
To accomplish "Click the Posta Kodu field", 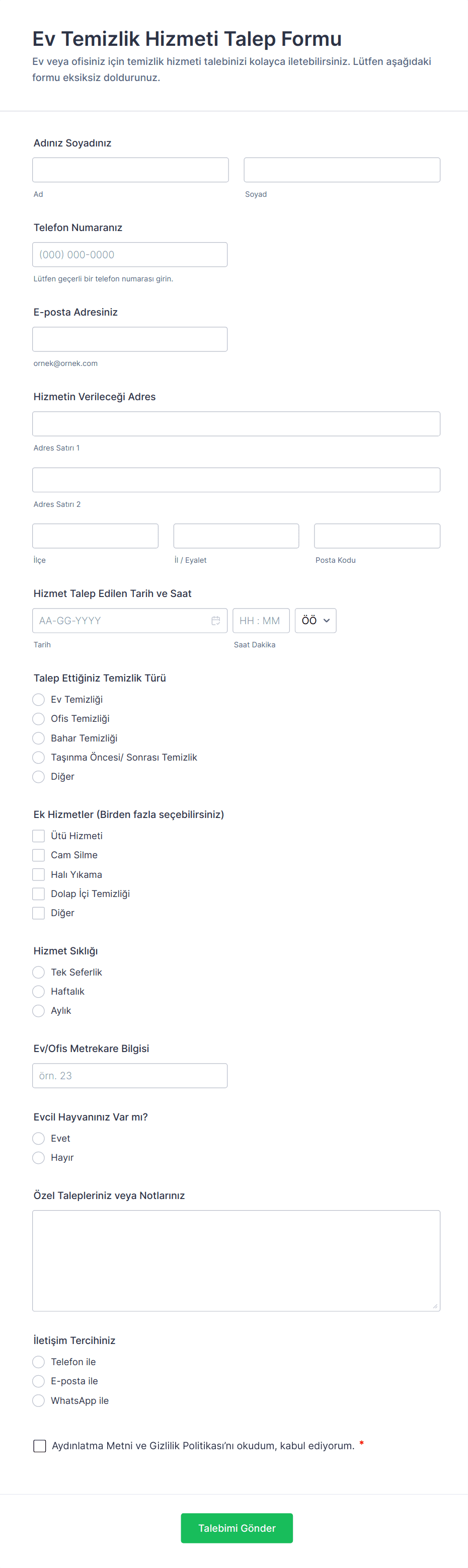I will [x=377, y=536].
